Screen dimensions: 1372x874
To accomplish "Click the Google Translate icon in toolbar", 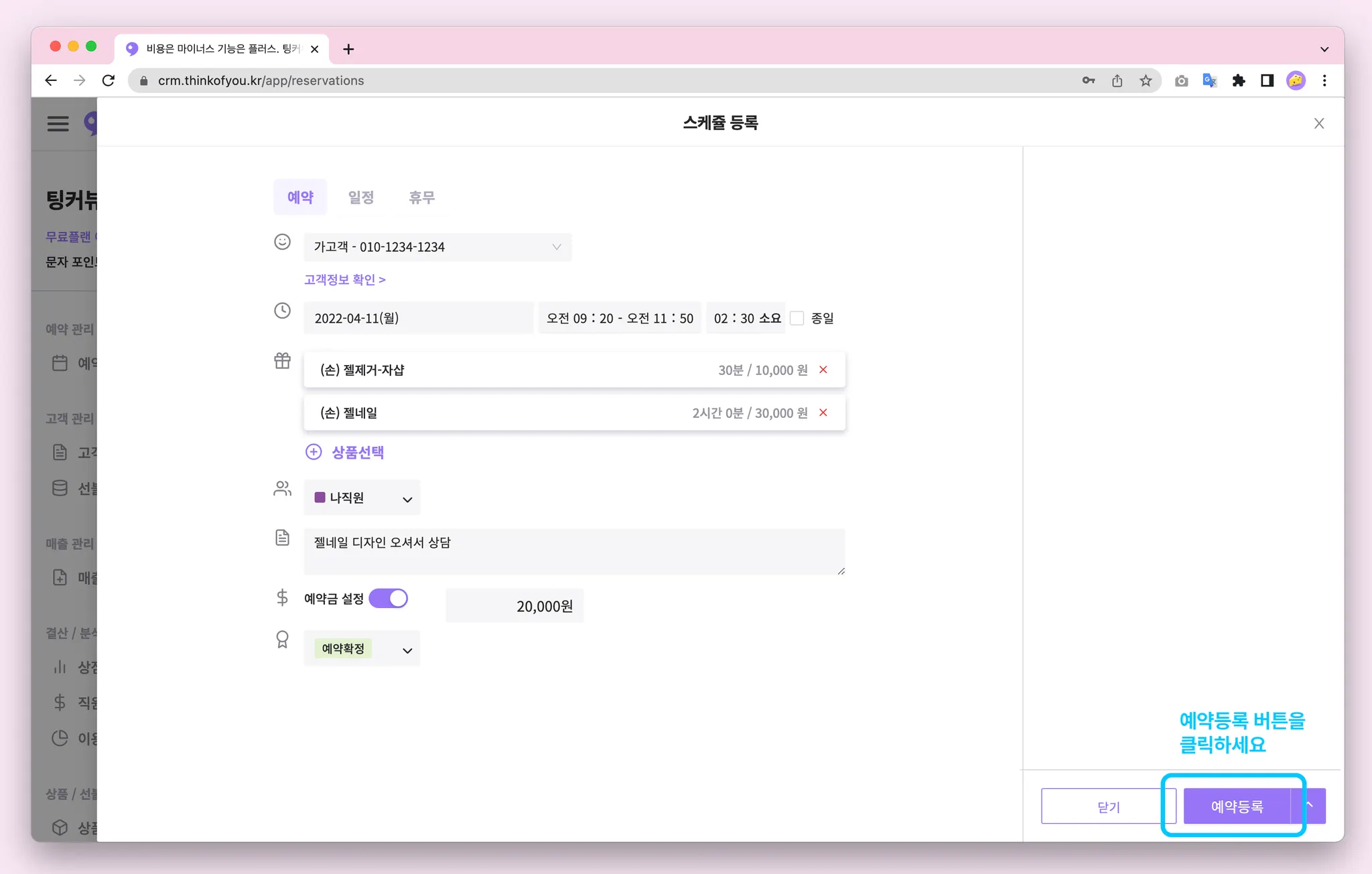I will [1209, 81].
